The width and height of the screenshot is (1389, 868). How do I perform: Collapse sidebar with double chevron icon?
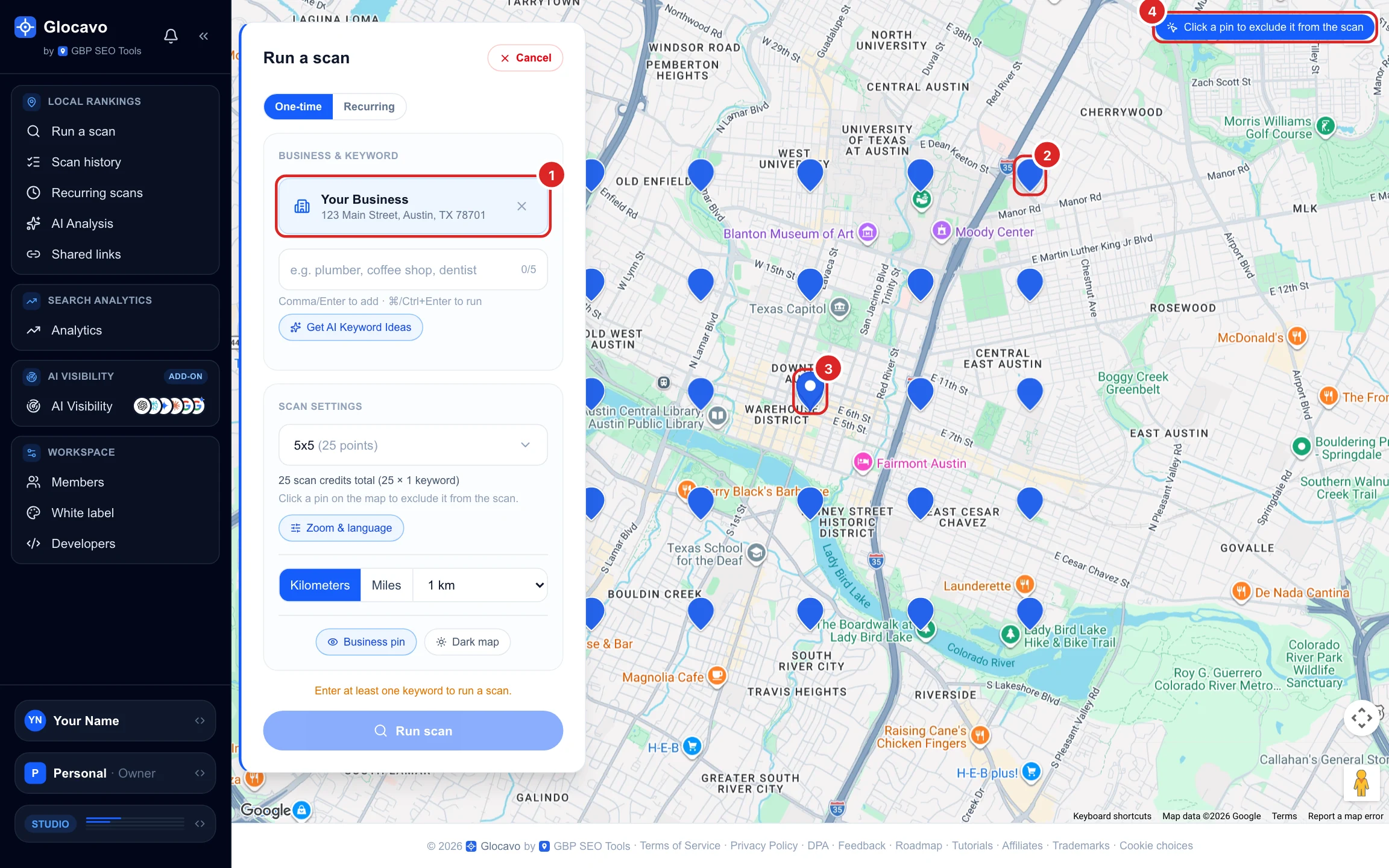click(x=204, y=36)
